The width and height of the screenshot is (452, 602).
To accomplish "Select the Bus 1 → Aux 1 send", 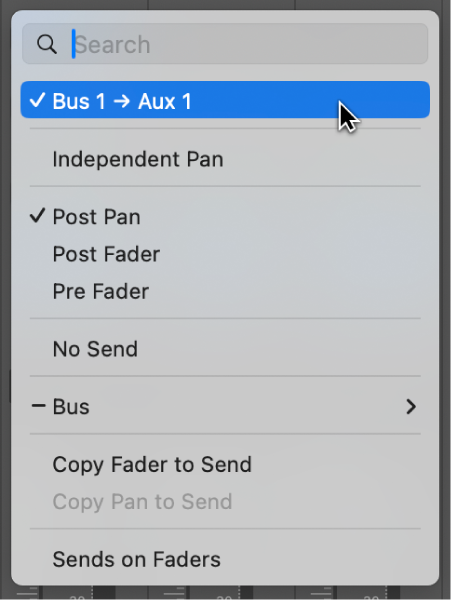I will 225,100.
